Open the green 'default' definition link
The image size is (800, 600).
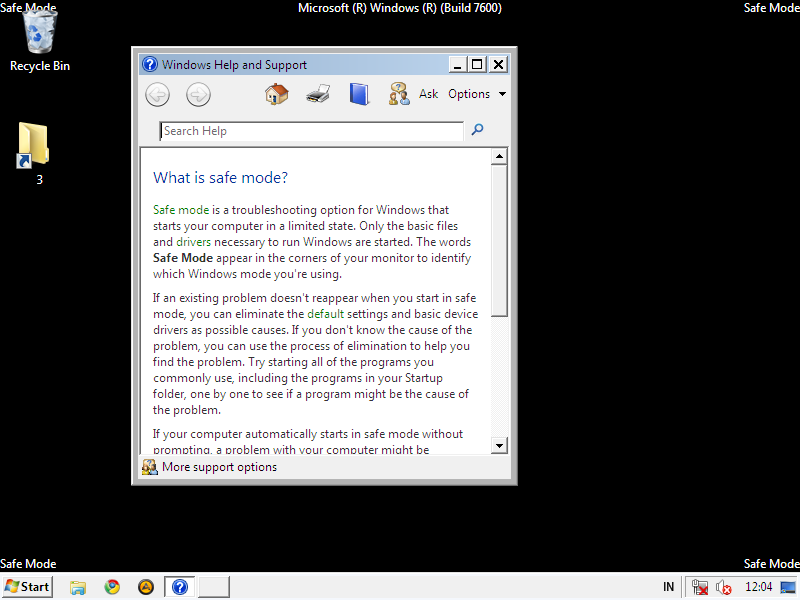tap(326, 314)
